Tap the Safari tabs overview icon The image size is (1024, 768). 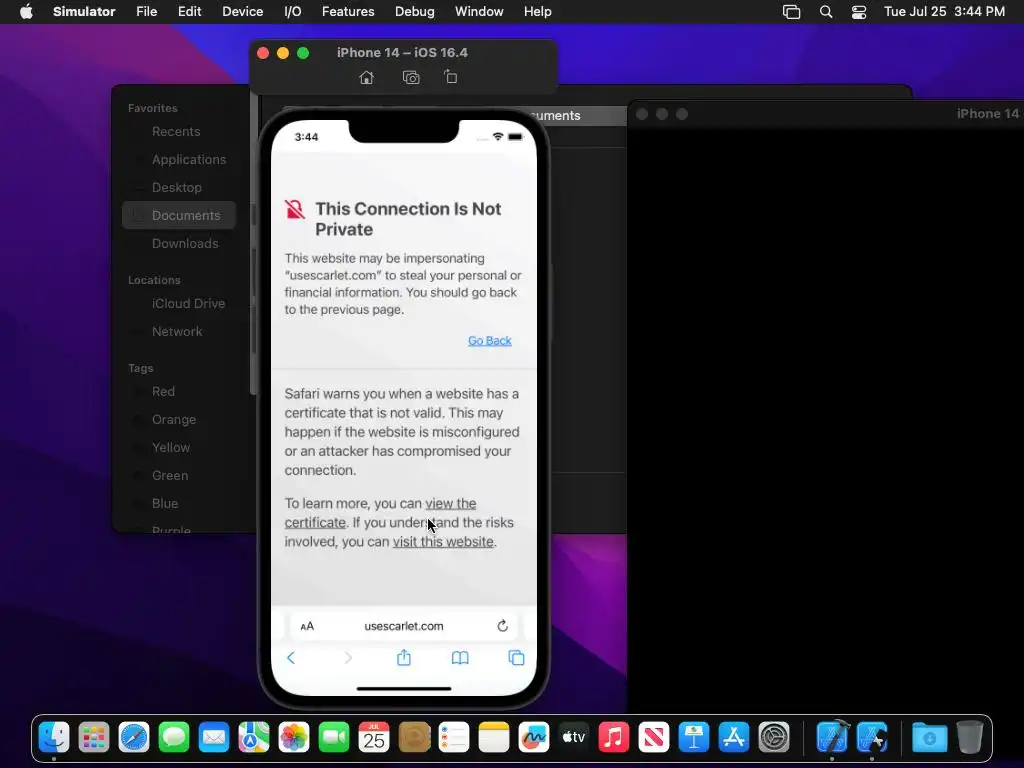point(517,658)
